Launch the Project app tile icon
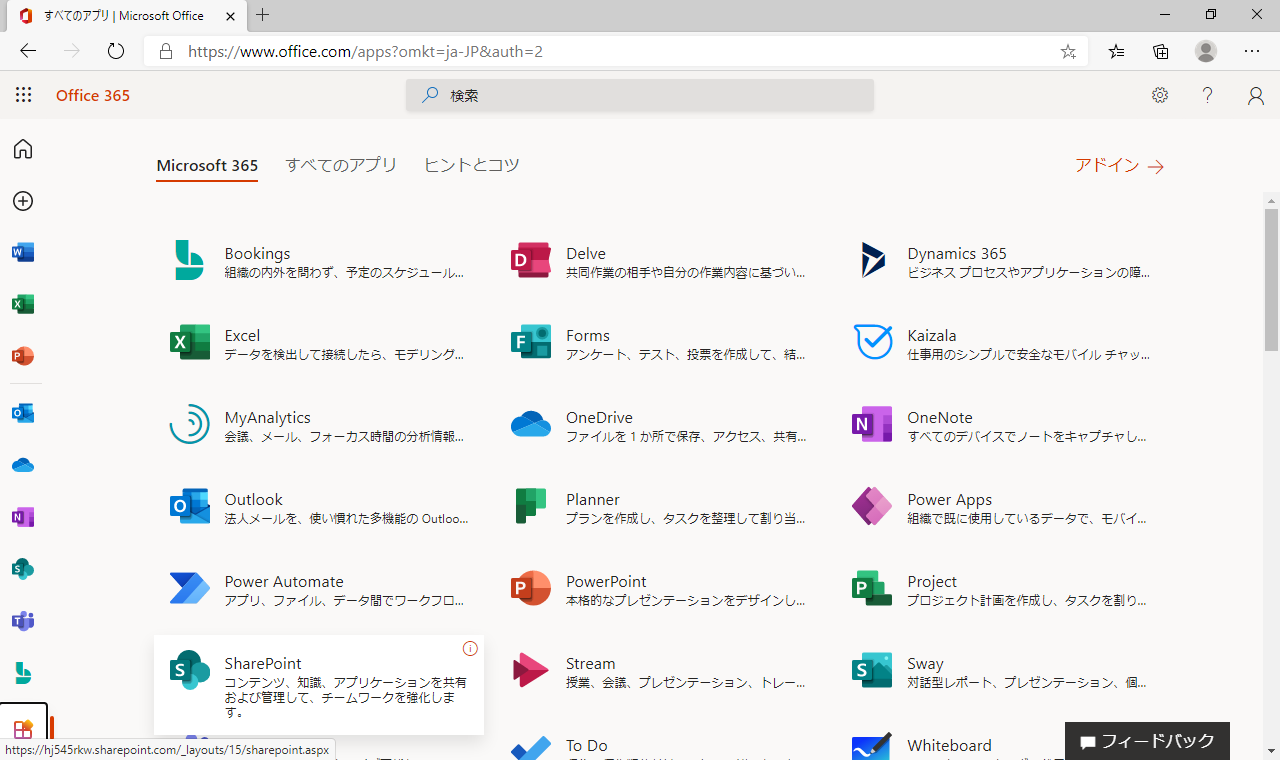This screenshot has width=1280, height=760. 872,588
